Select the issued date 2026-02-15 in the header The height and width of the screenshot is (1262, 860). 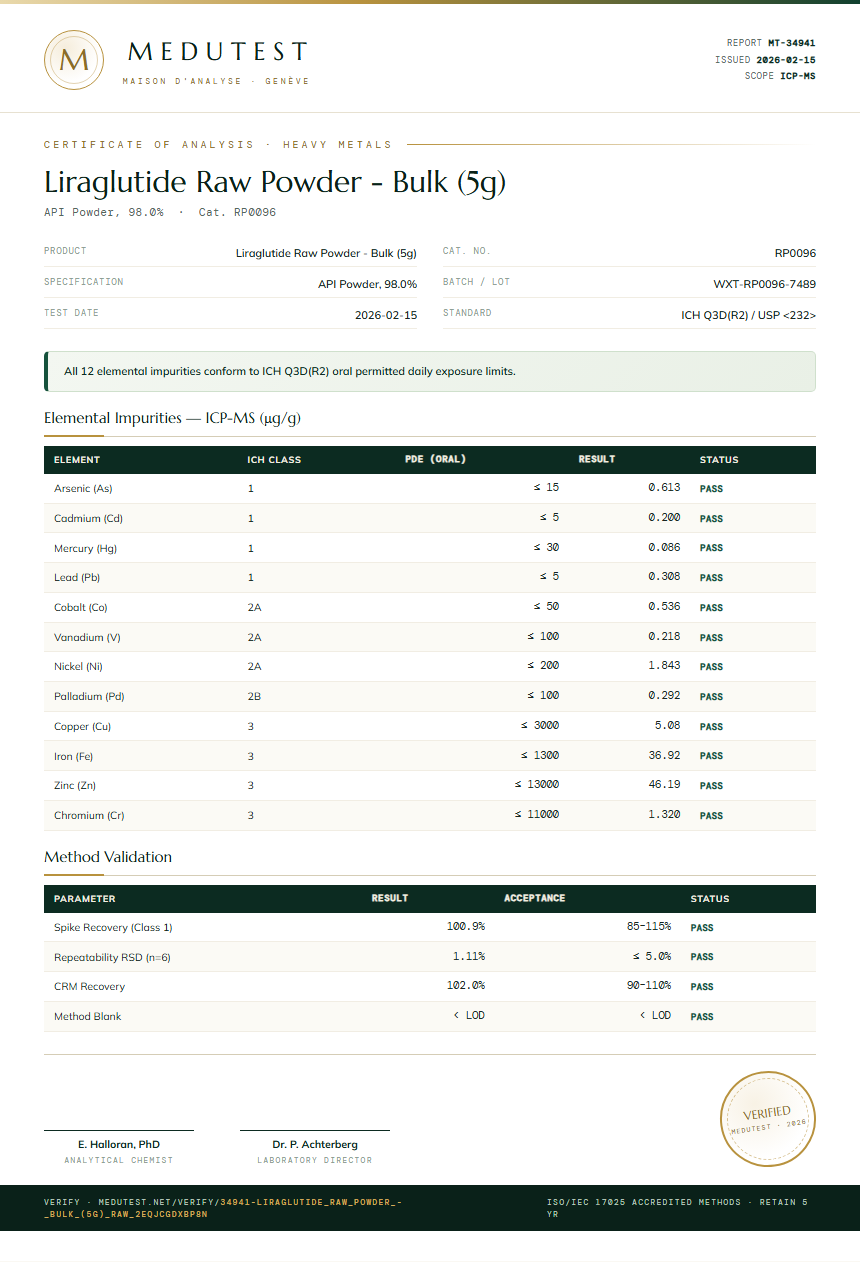785,60
